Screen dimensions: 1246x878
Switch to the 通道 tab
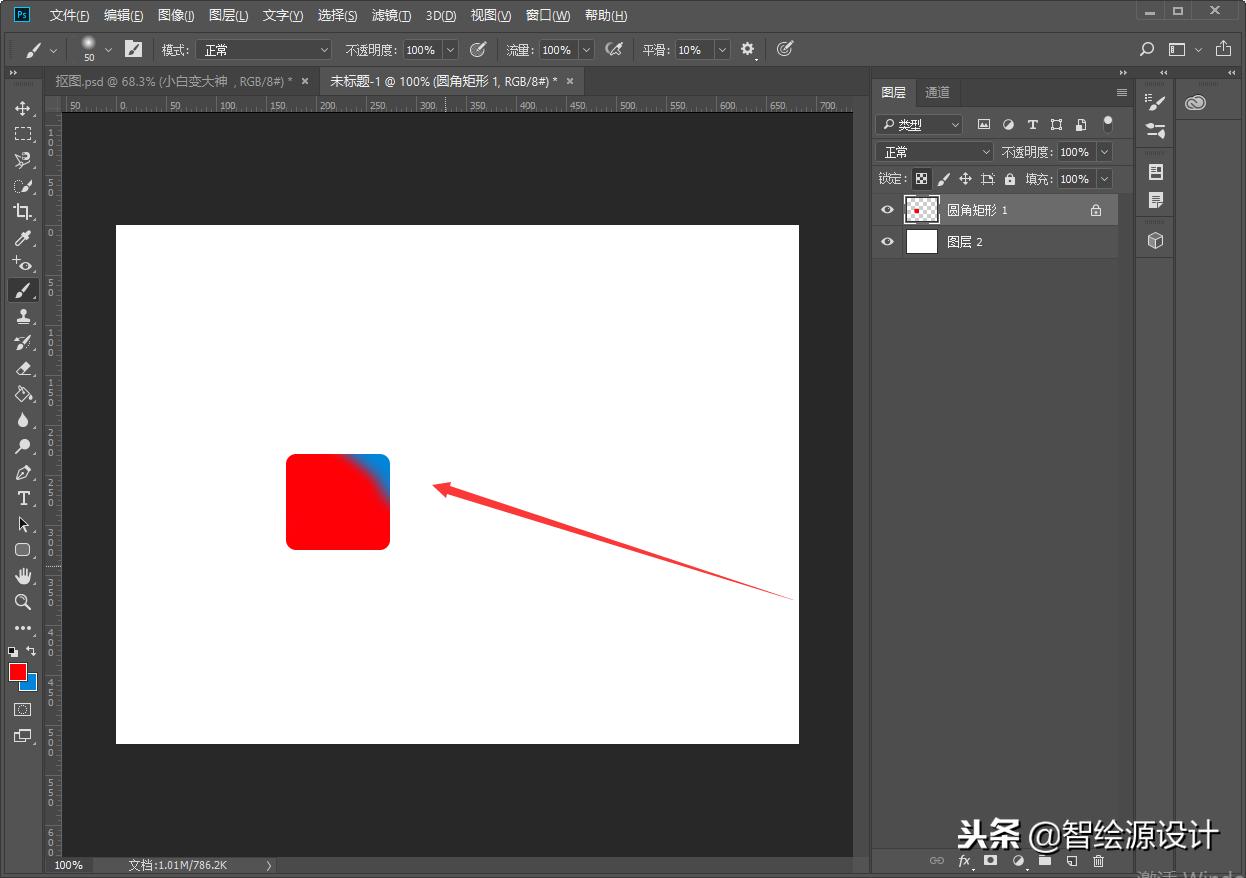click(937, 92)
